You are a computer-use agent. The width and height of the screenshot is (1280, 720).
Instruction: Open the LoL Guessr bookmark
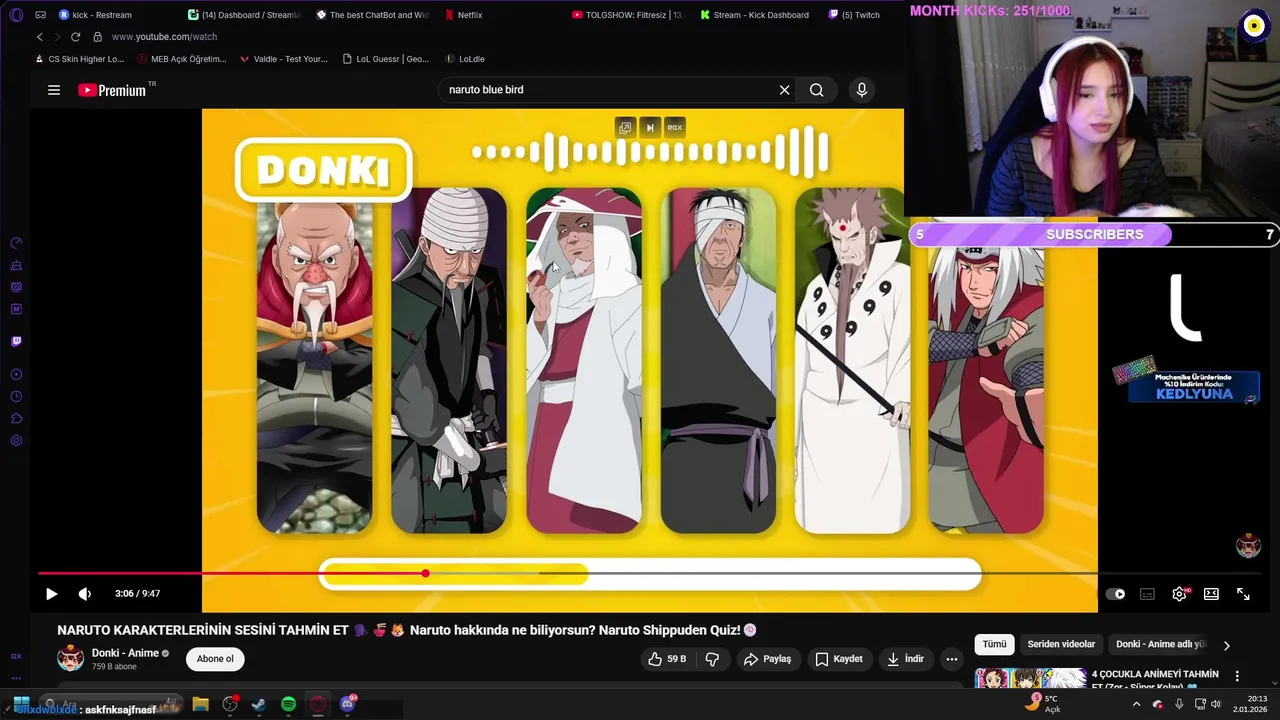coord(386,59)
